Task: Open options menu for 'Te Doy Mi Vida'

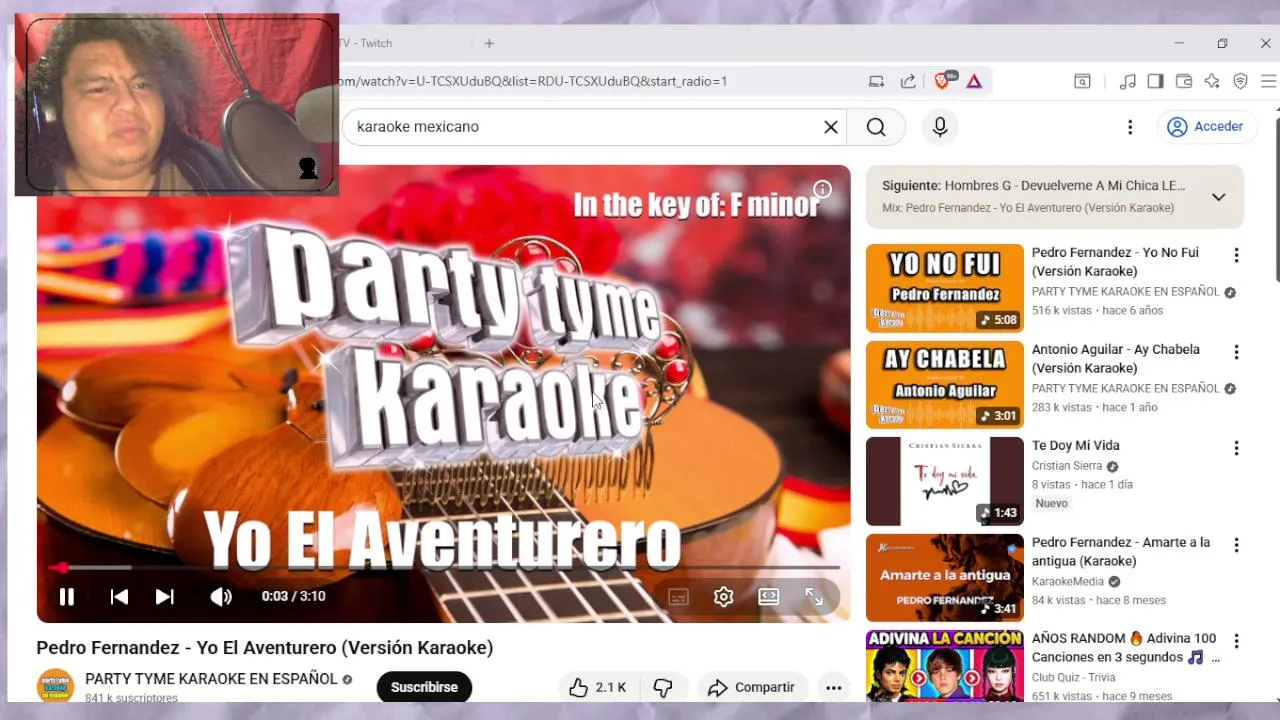Action: tap(1236, 448)
